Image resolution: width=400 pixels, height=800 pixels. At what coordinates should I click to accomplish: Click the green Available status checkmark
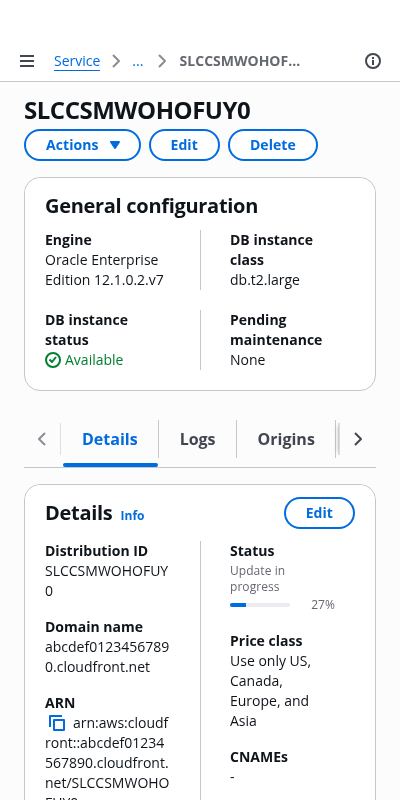click(53, 360)
